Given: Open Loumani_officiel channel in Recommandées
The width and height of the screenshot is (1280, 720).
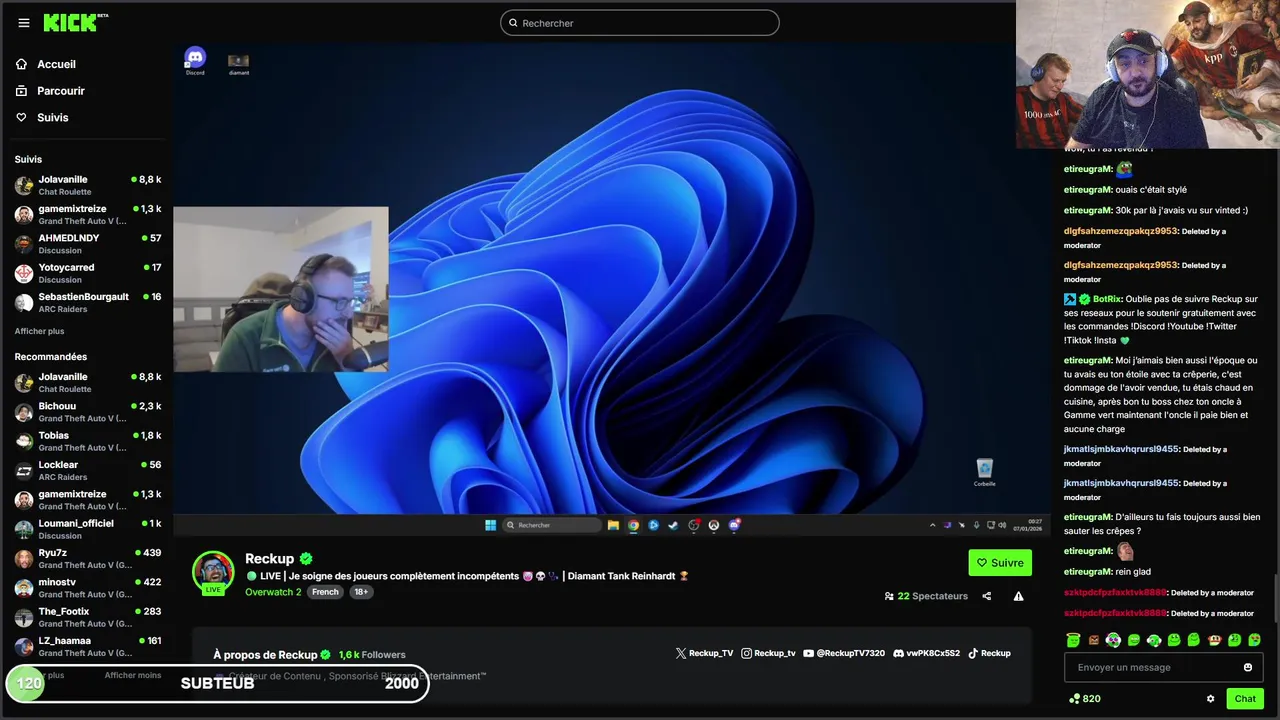Looking at the screenshot, I should 88,529.
